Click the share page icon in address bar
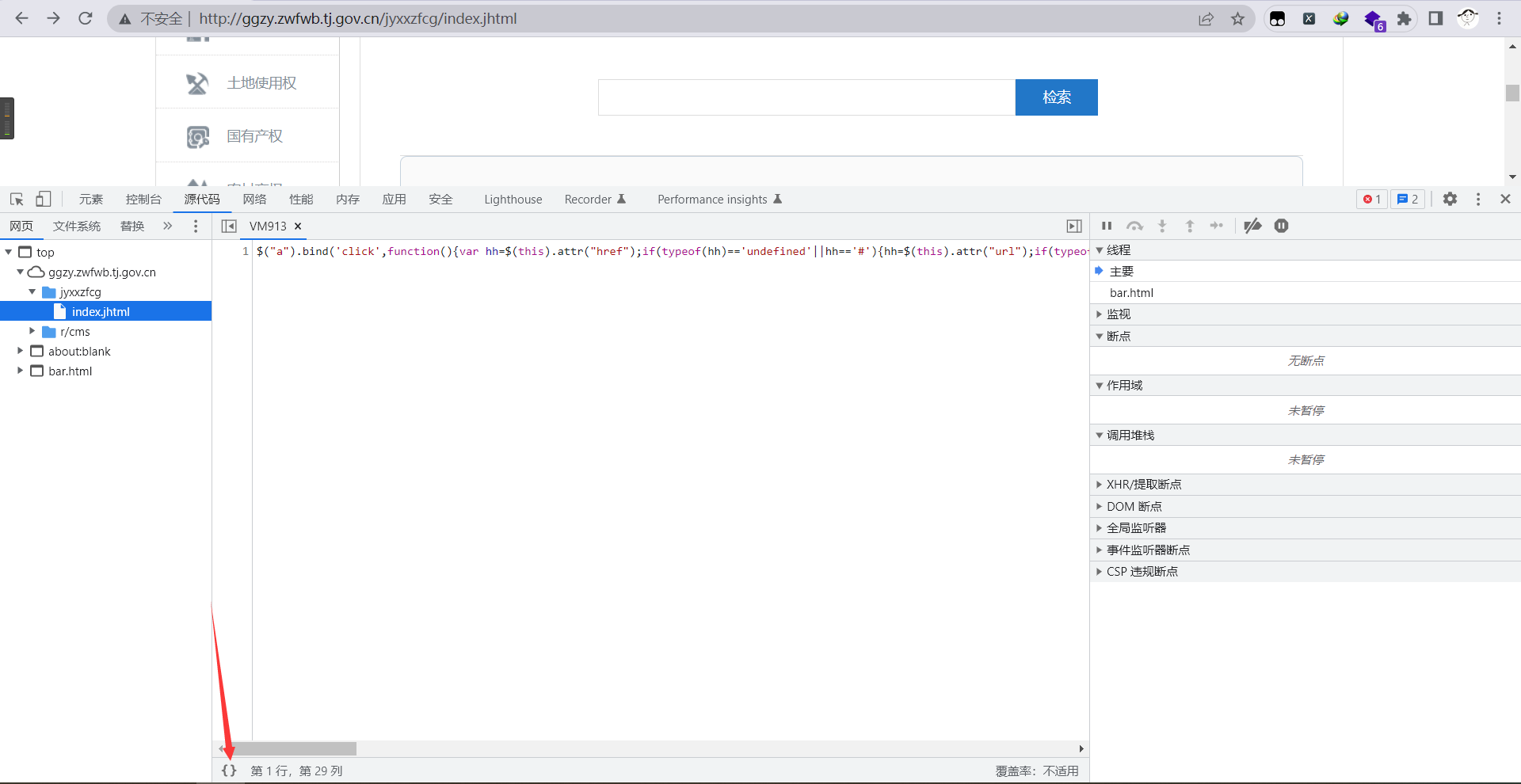 [x=1206, y=19]
